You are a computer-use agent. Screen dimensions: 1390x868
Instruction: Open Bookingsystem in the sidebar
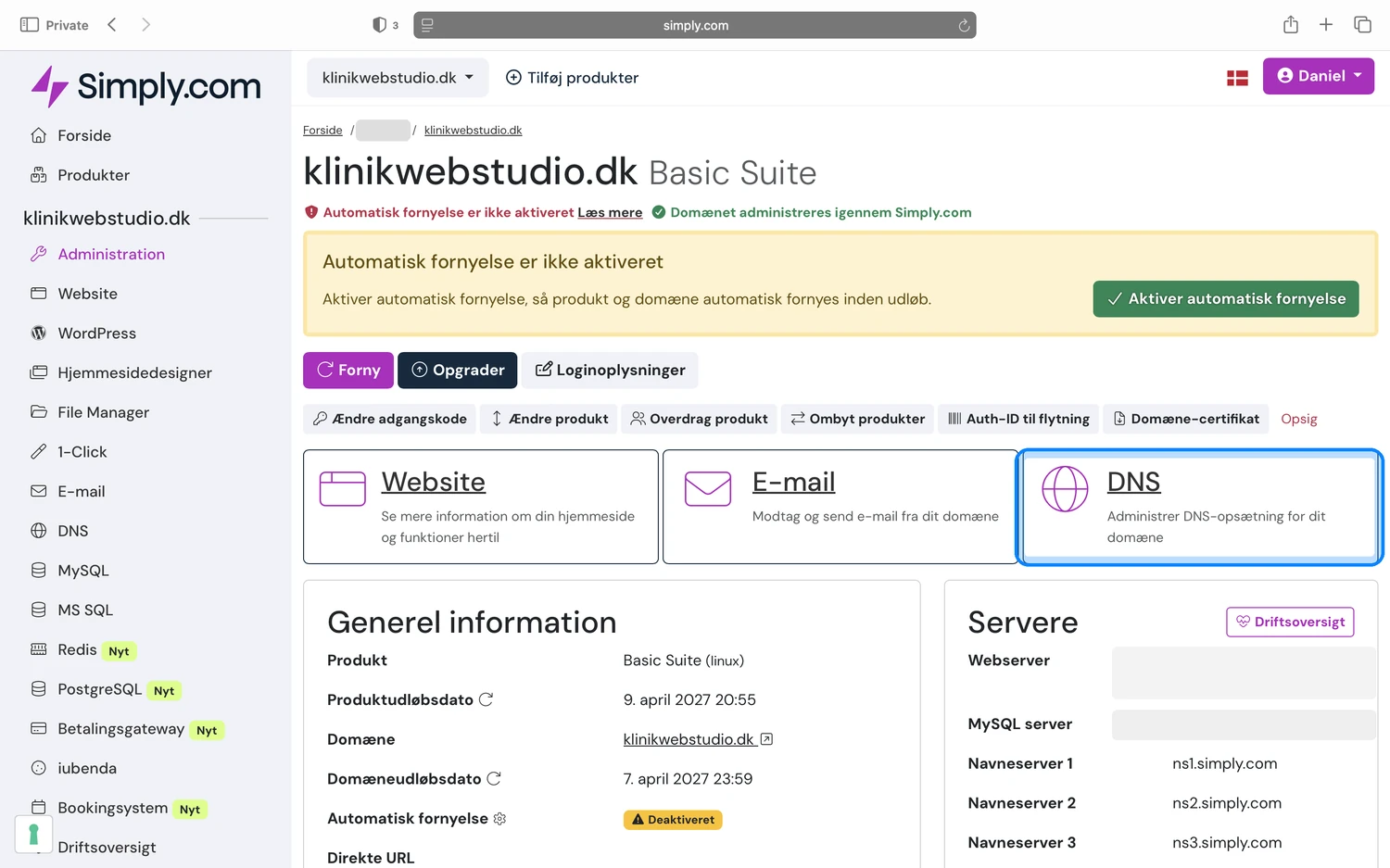tap(112, 809)
